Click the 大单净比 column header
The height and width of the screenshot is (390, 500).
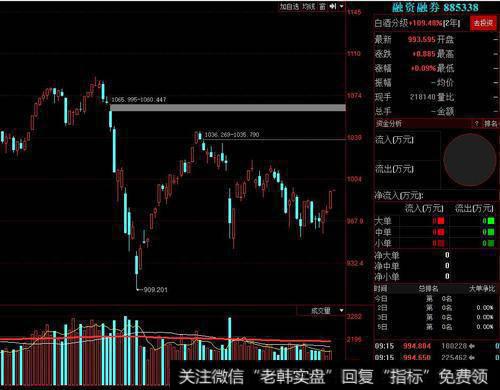[482, 289]
